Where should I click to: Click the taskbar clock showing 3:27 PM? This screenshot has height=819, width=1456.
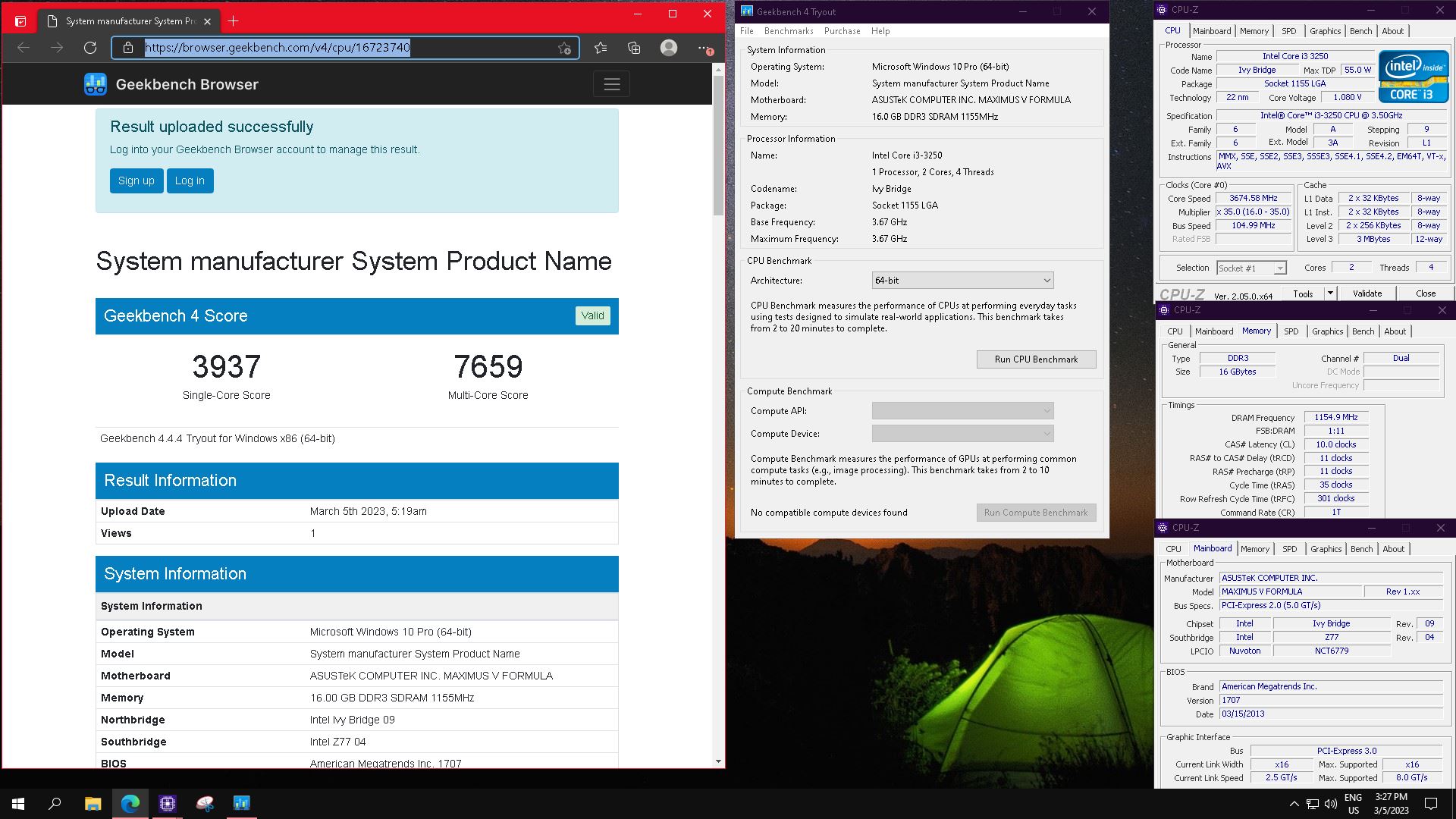1391,804
